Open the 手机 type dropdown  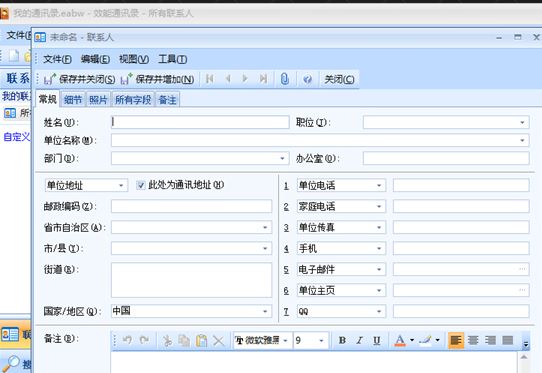pos(379,249)
